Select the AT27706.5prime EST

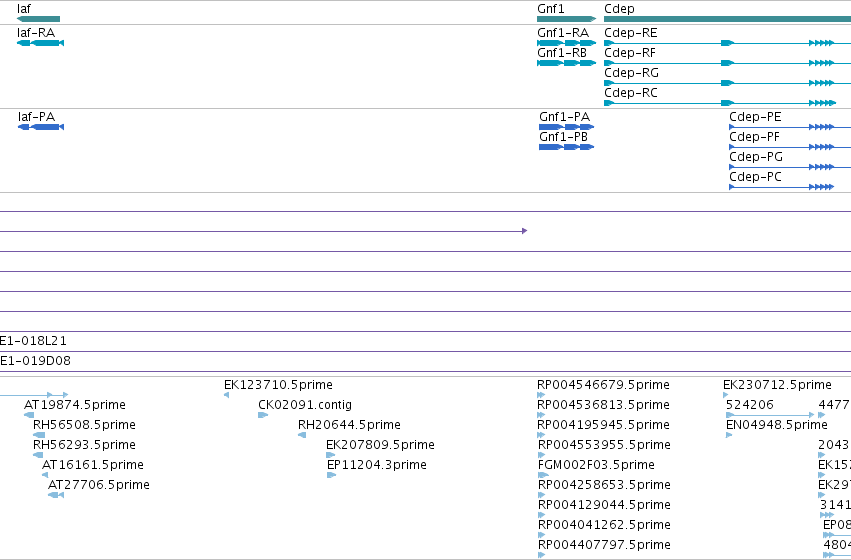pyautogui.click(x=99, y=485)
